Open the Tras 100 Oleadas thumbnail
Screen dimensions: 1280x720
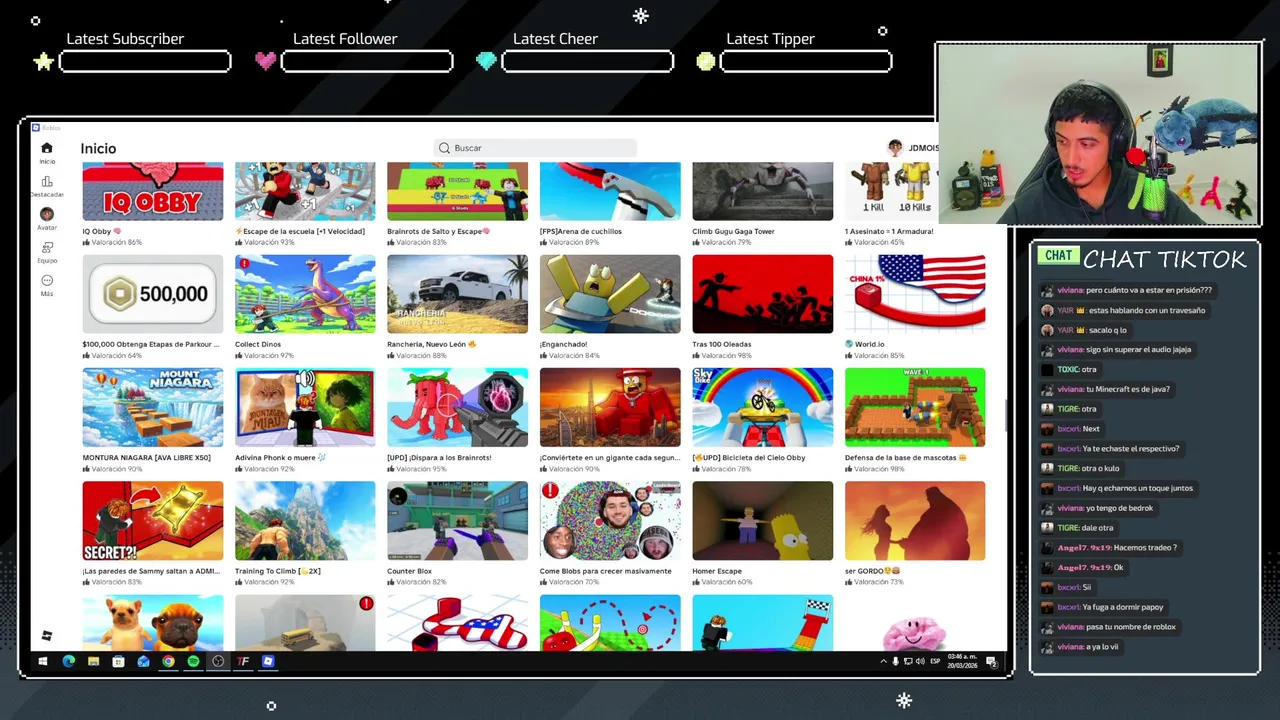[762, 294]
